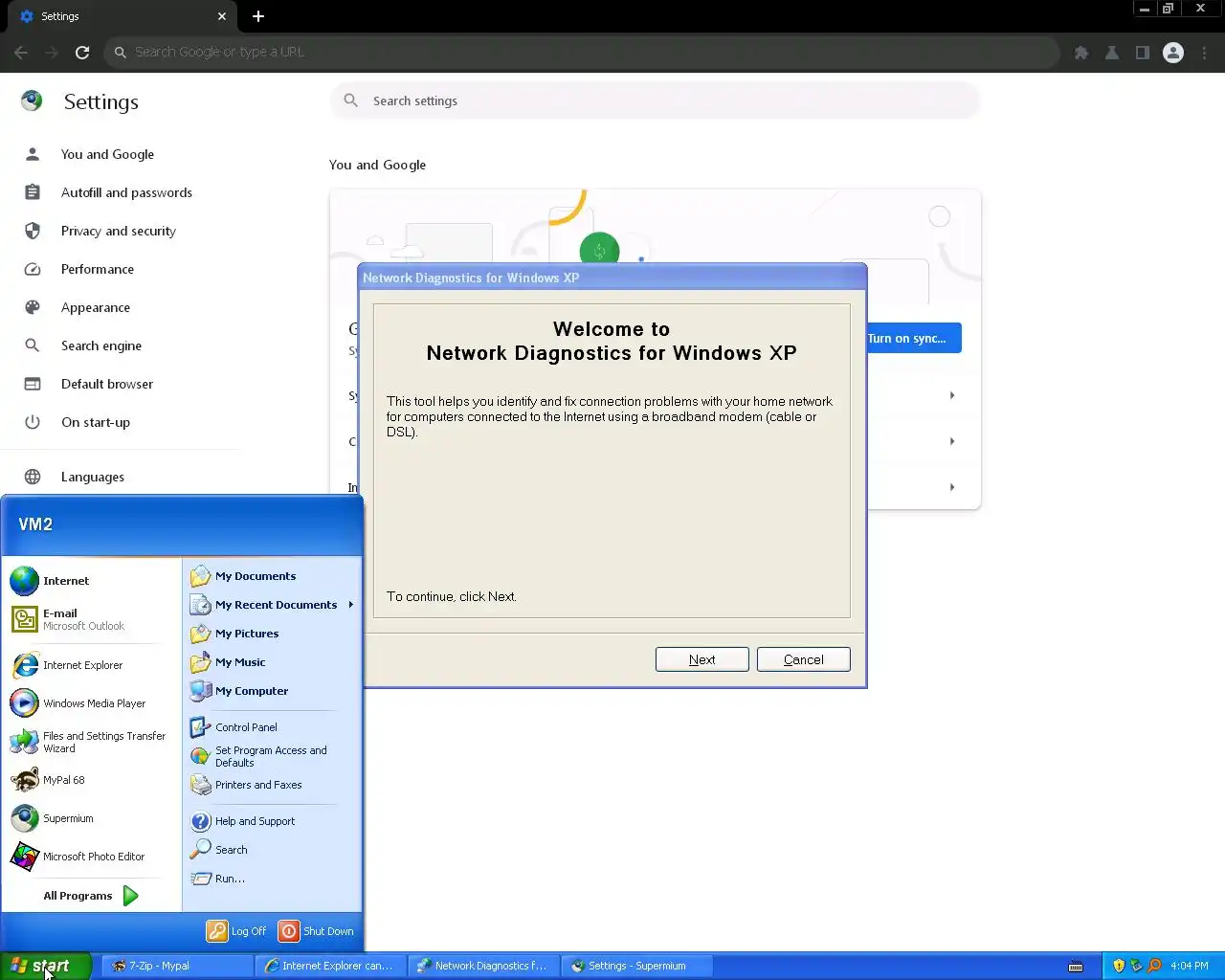Open the extensions puzzle icon

click(1081, 53)
